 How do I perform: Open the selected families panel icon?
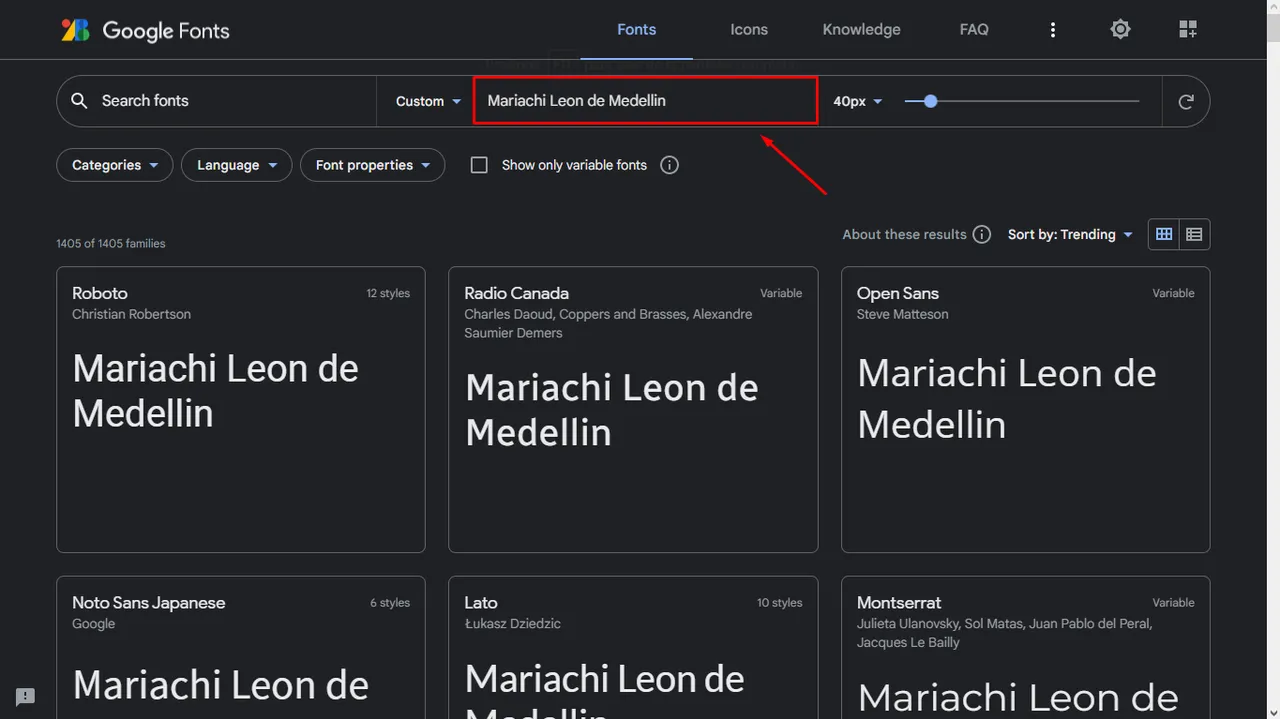[x=1188, y=30]
